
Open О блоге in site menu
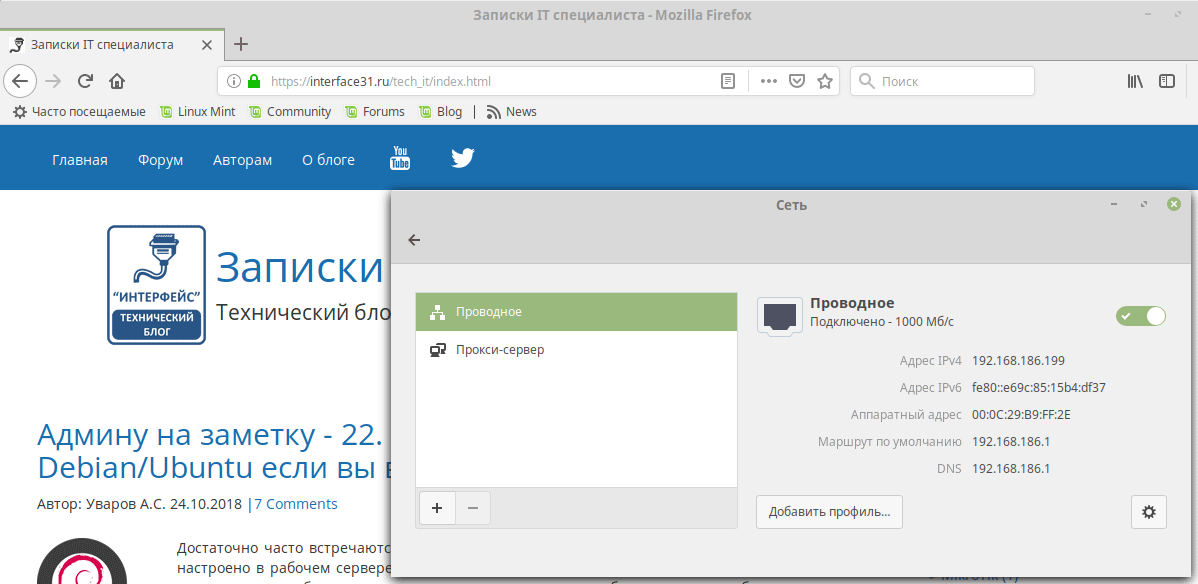[329, 160]
